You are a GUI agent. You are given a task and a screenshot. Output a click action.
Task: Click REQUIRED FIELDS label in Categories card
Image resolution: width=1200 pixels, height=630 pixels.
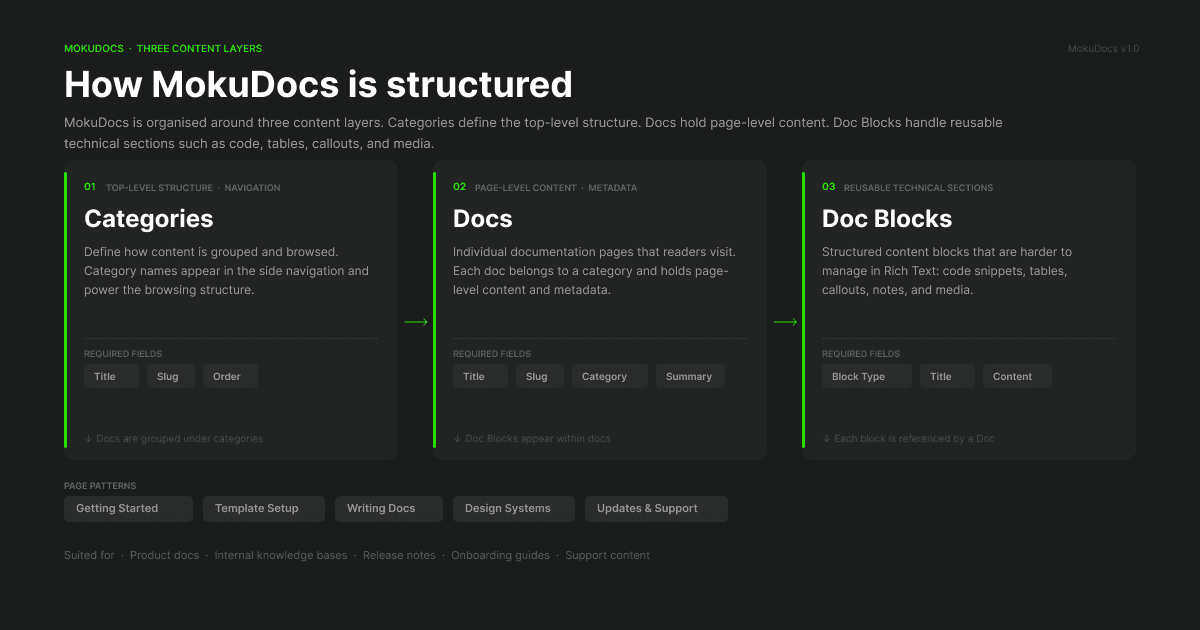pos(123,354)
